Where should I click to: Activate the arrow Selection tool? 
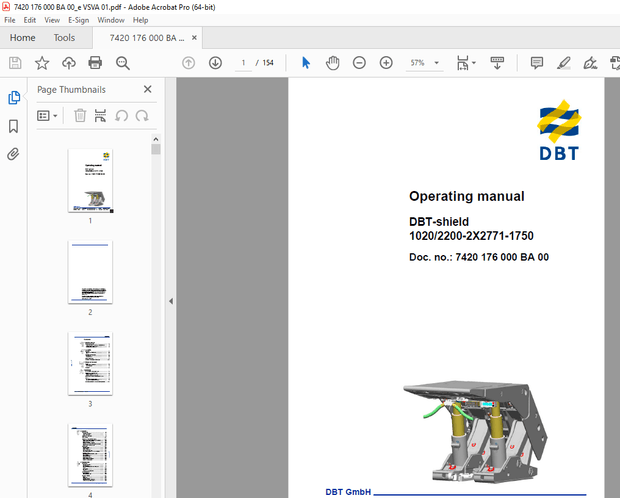306,63
